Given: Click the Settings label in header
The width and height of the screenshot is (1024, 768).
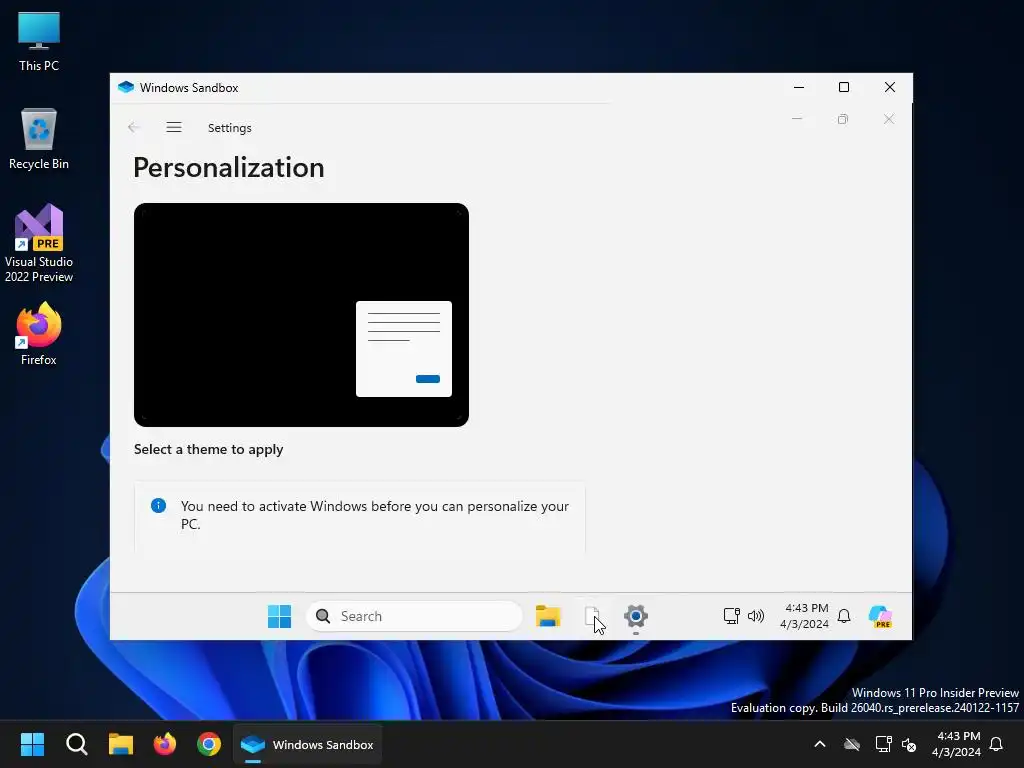Looking at the screenshot, I should [x=229, y=128].
